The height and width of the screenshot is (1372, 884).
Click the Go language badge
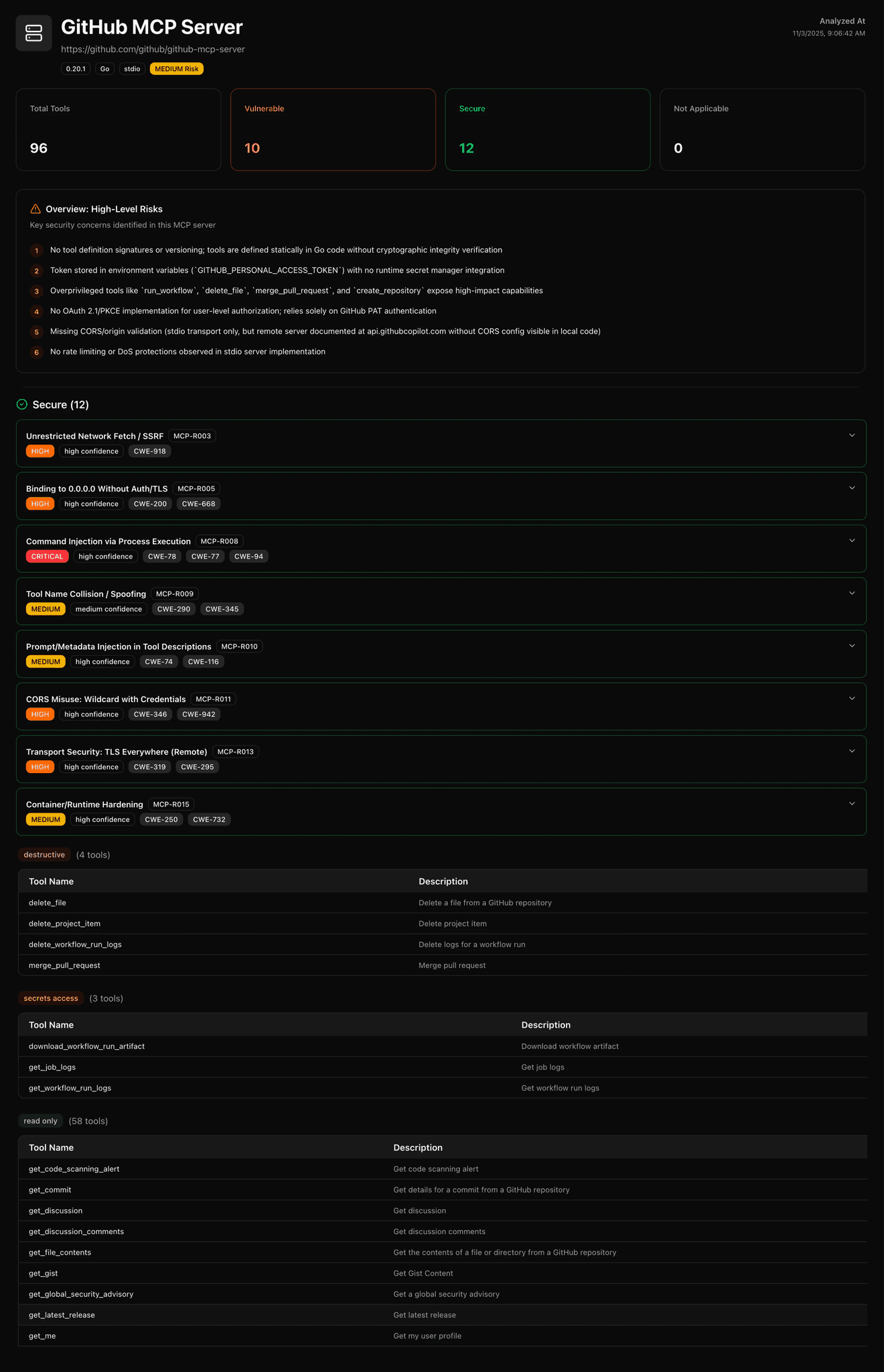[105, 69]
